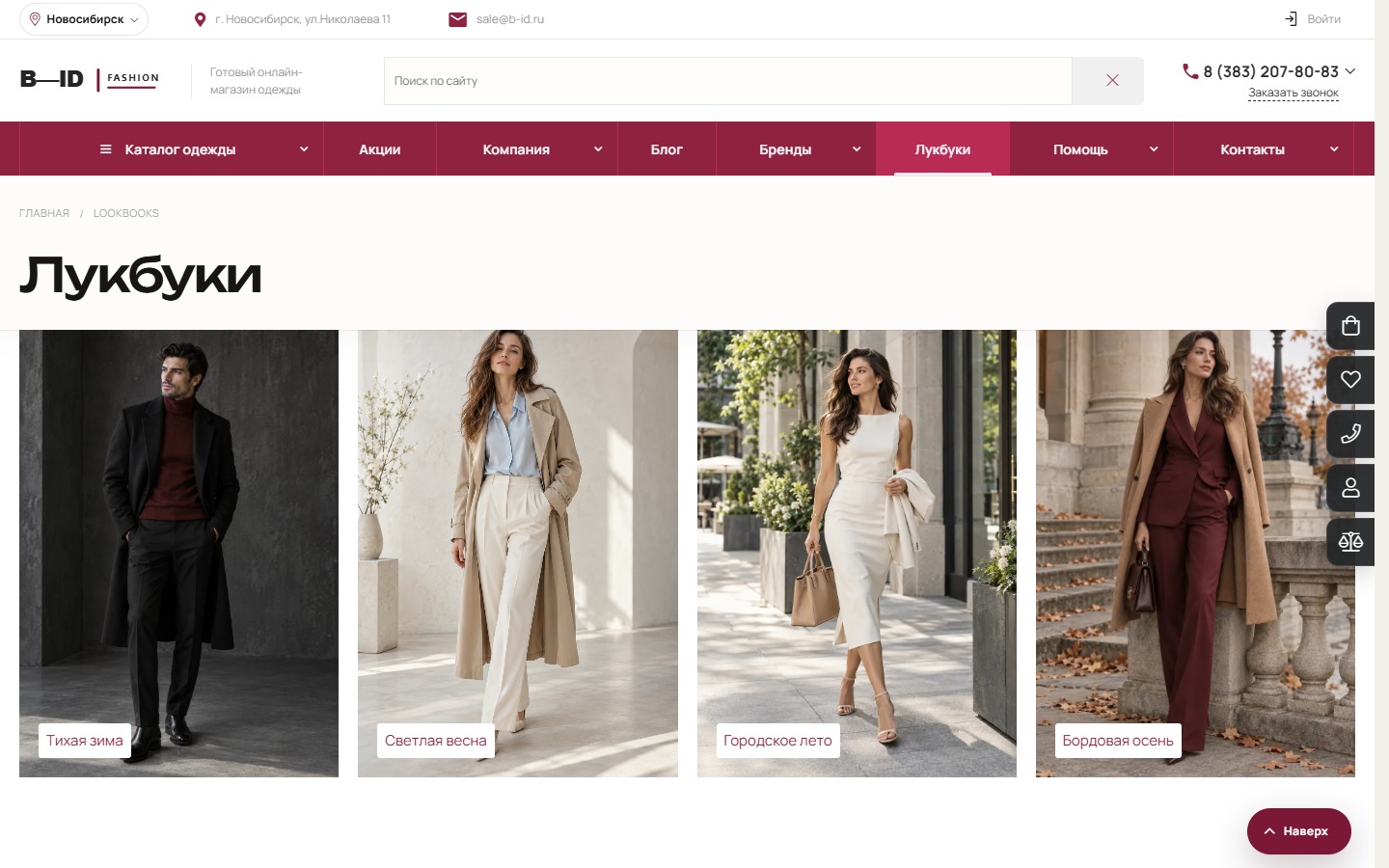Click the phone callback icon in sidebar
The image size is (1389, 868).
point(1350,434)
